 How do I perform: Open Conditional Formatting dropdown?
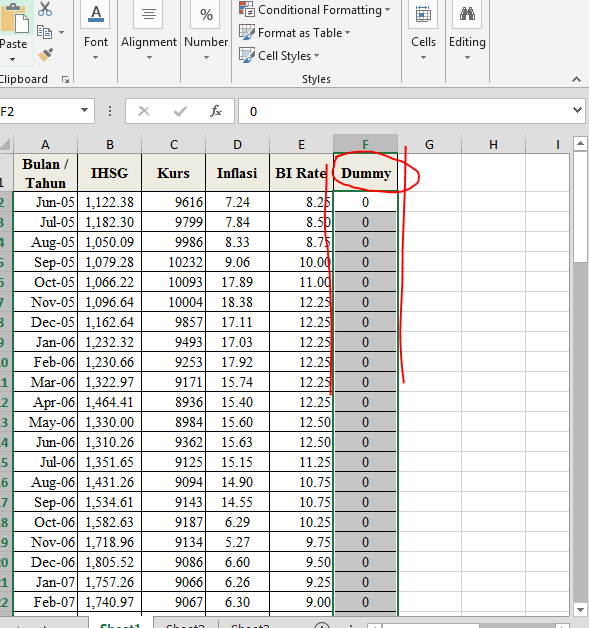point(388,10)
